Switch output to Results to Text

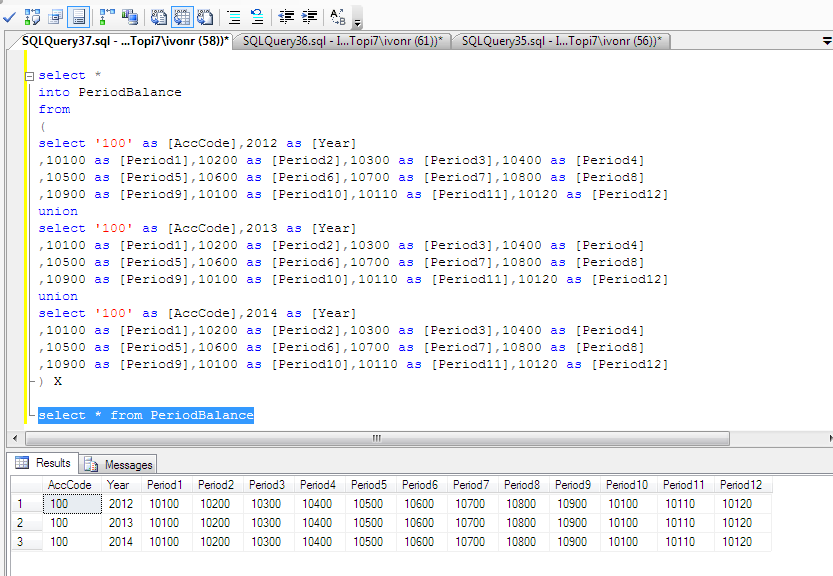pos(158,17)
